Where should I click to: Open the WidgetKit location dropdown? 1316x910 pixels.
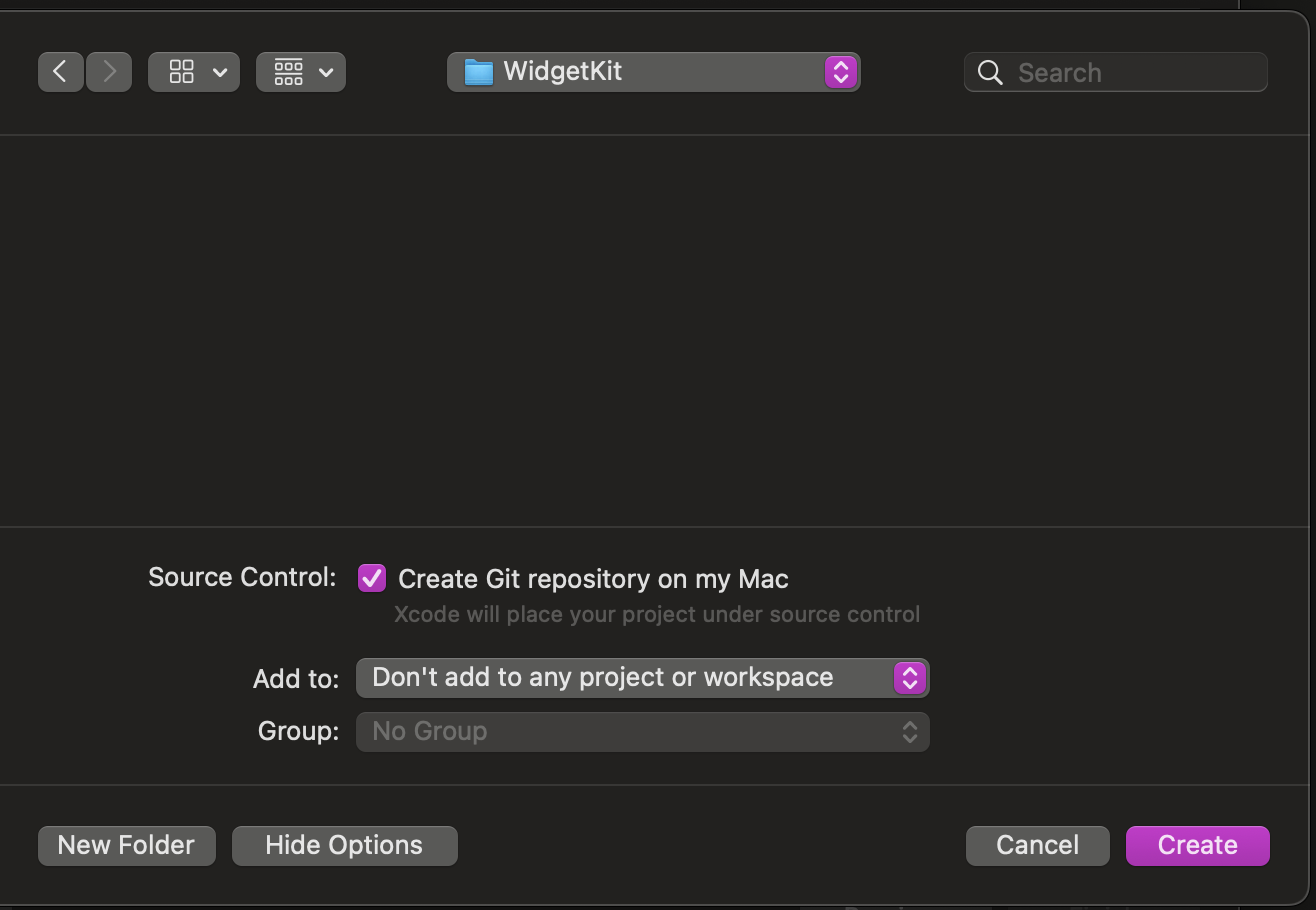[x=840, y=71]
